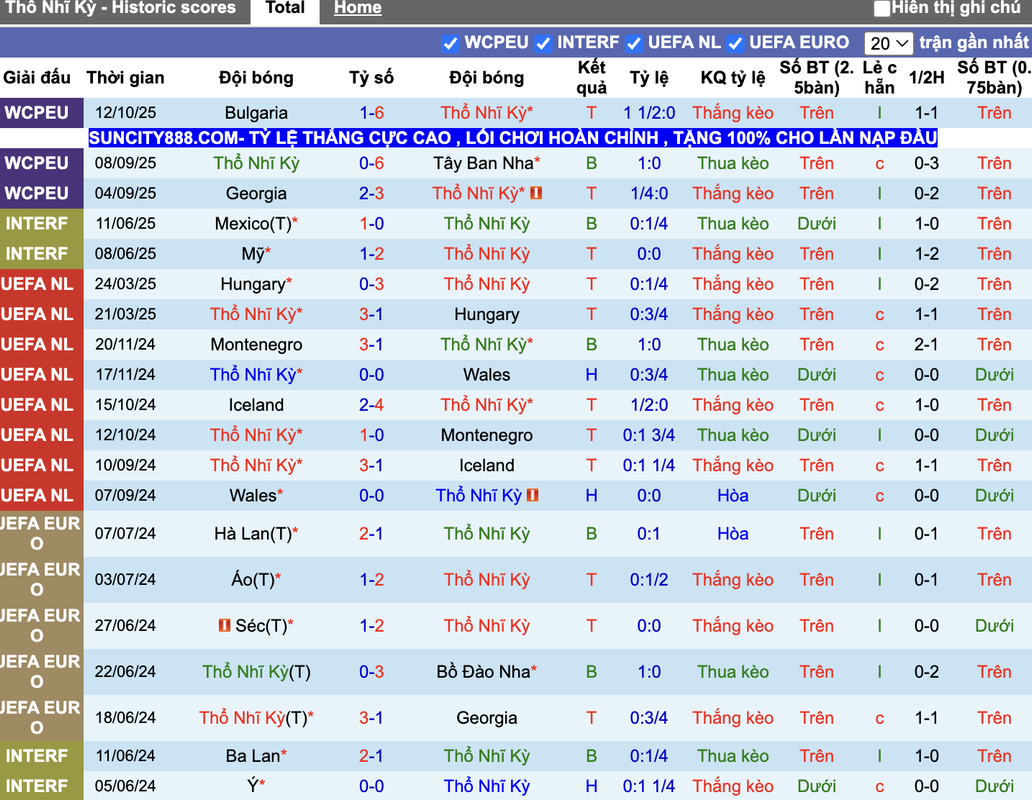Click the Mexico(T) team name
1032x800 pixels.
(x=253, y=224)
